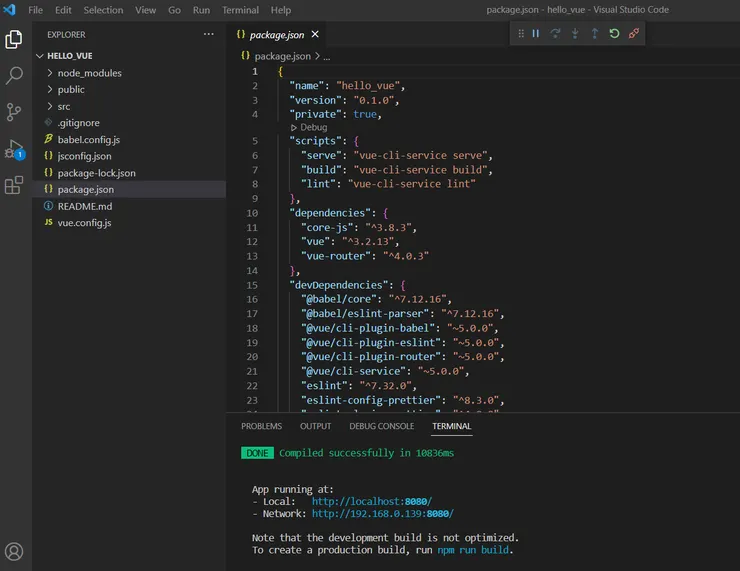
Task: Open the localhost:8080 link in terminal
Action: click(x=372, y=501)
